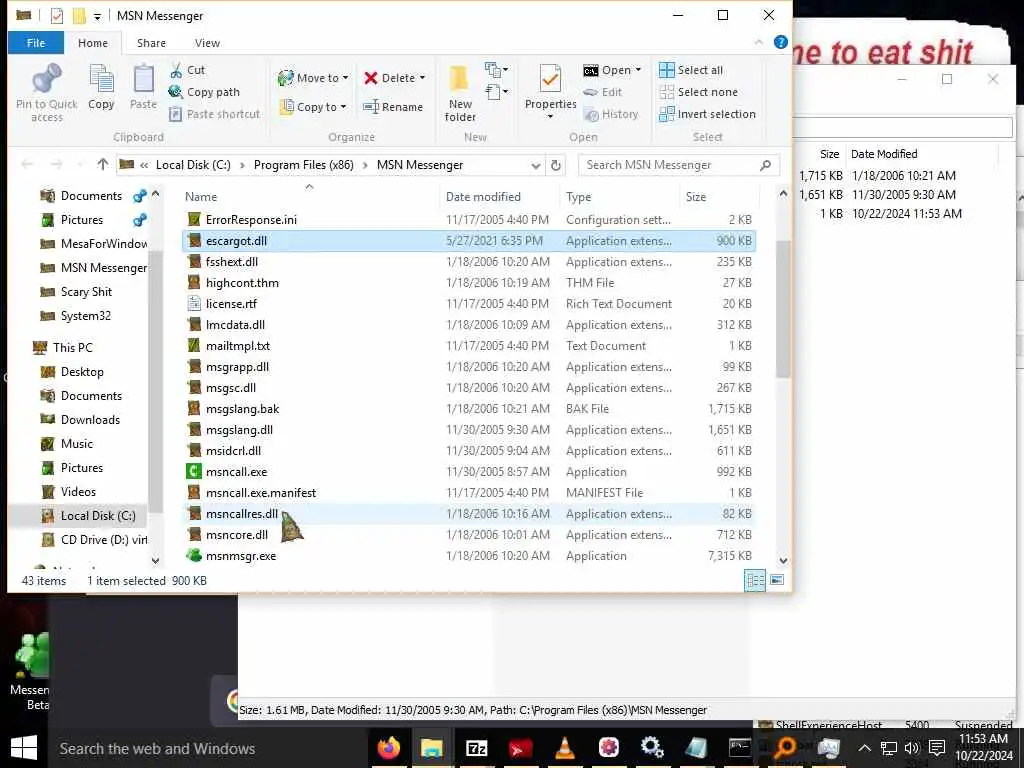Click the Pin to Quick access icon
1024x768 pixels.
click(46, 79)
